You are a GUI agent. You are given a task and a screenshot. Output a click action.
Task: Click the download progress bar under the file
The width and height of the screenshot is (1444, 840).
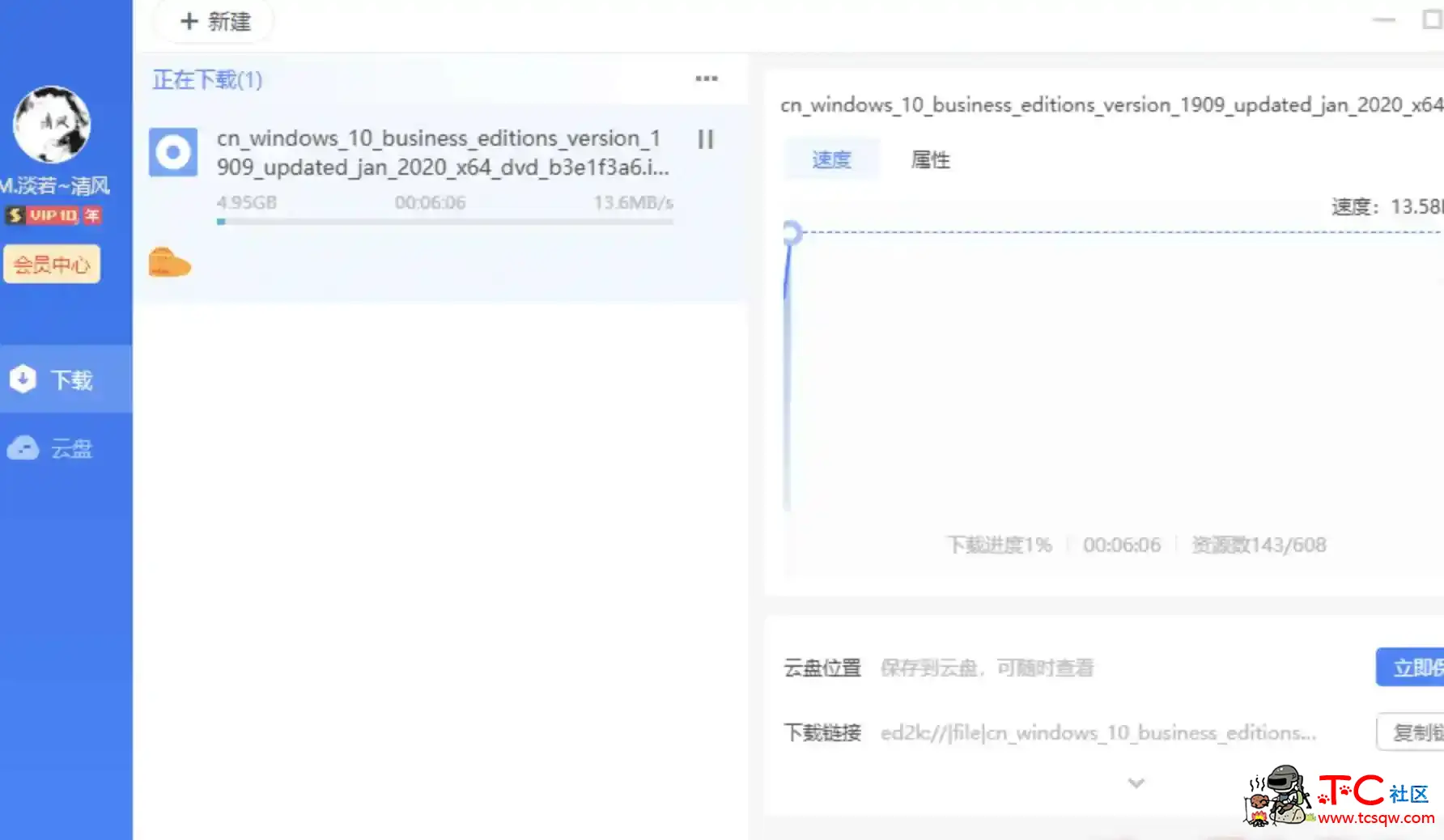point(445,221)
